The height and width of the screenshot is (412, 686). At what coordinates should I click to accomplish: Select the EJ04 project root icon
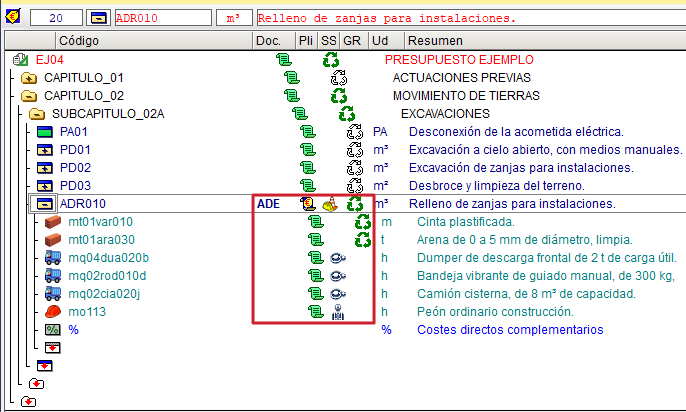(x=21, y=59)
